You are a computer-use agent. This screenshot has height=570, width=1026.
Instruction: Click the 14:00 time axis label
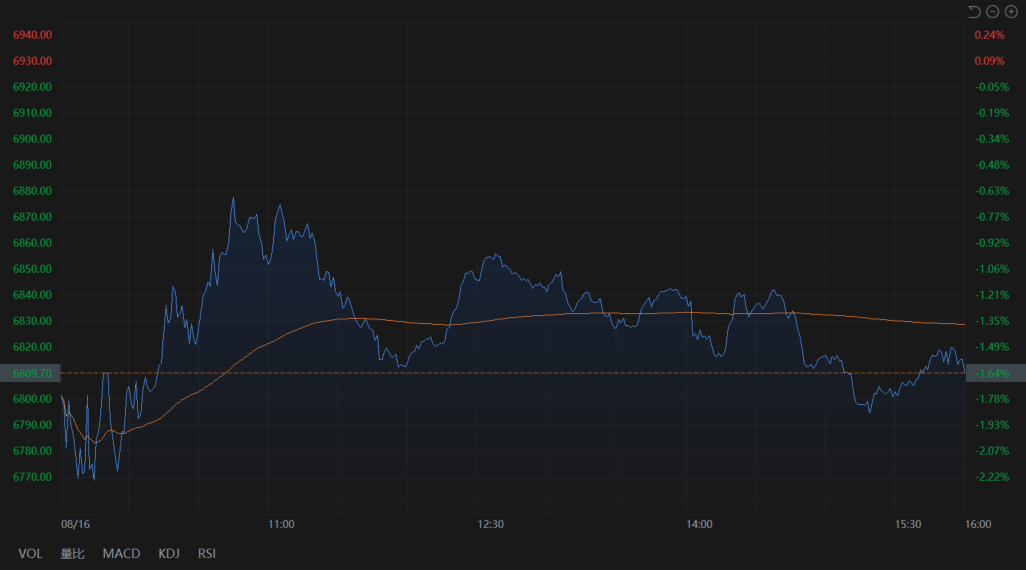point(699,524)
